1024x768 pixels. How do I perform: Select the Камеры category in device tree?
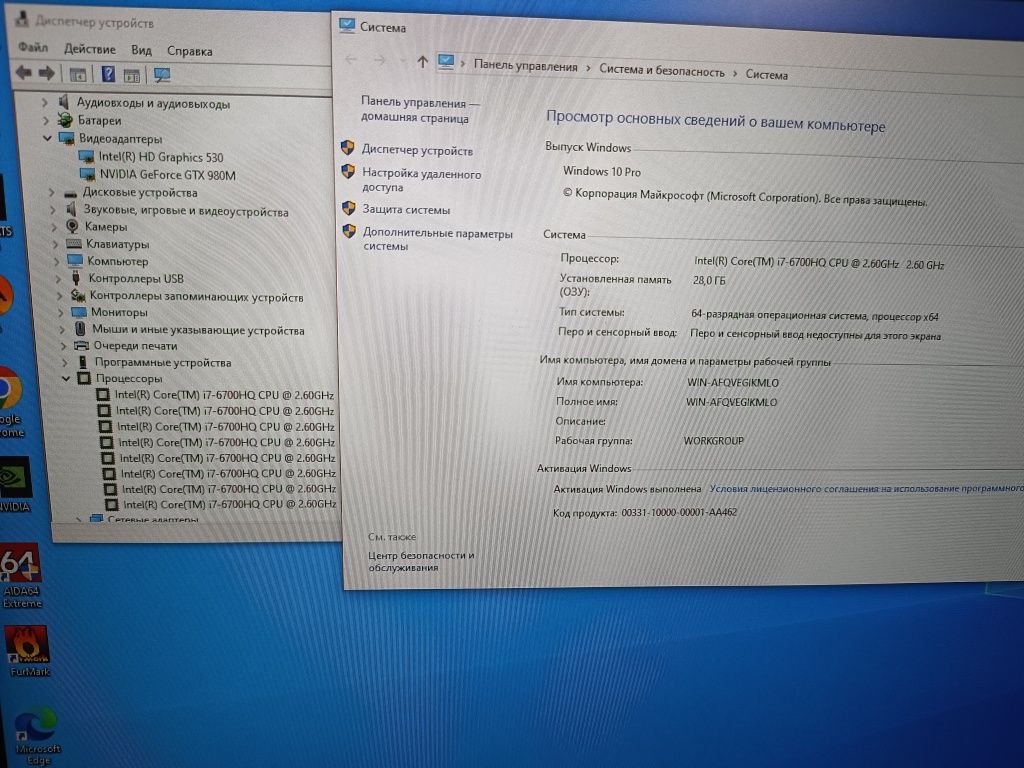pos(106,227)
